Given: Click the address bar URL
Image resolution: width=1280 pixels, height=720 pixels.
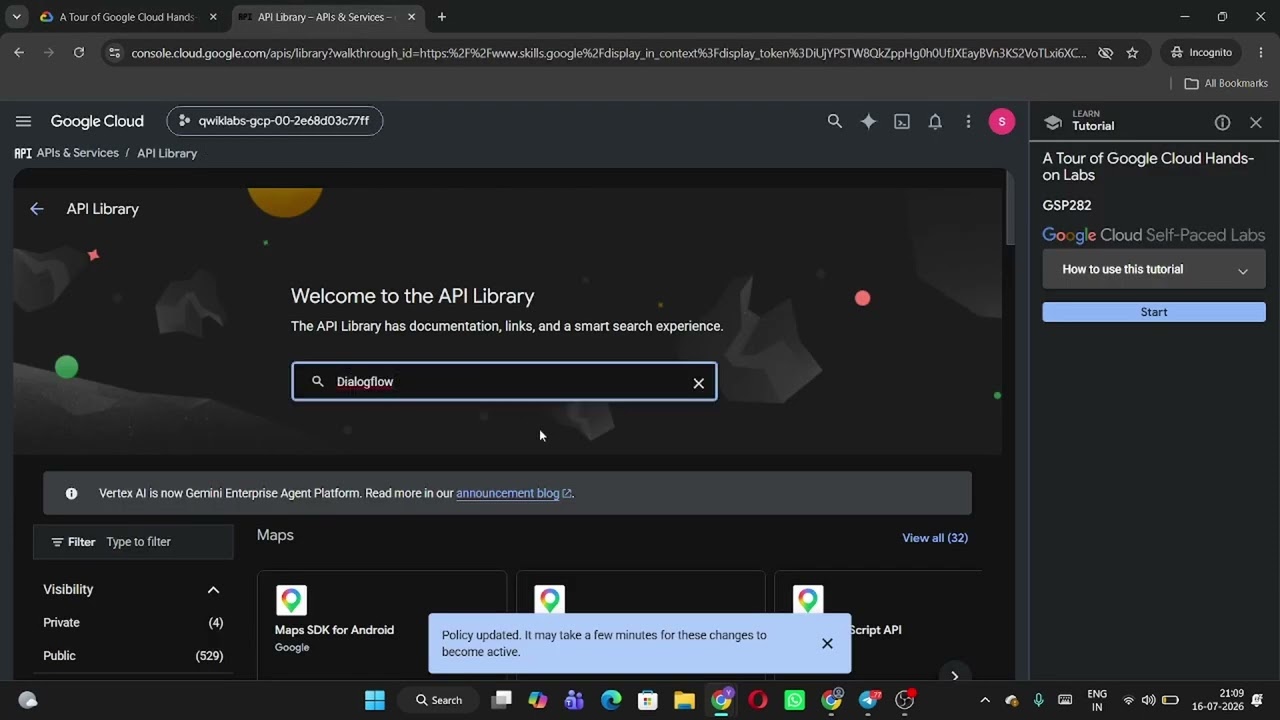Looking at the screenshot, I should 609,53.
